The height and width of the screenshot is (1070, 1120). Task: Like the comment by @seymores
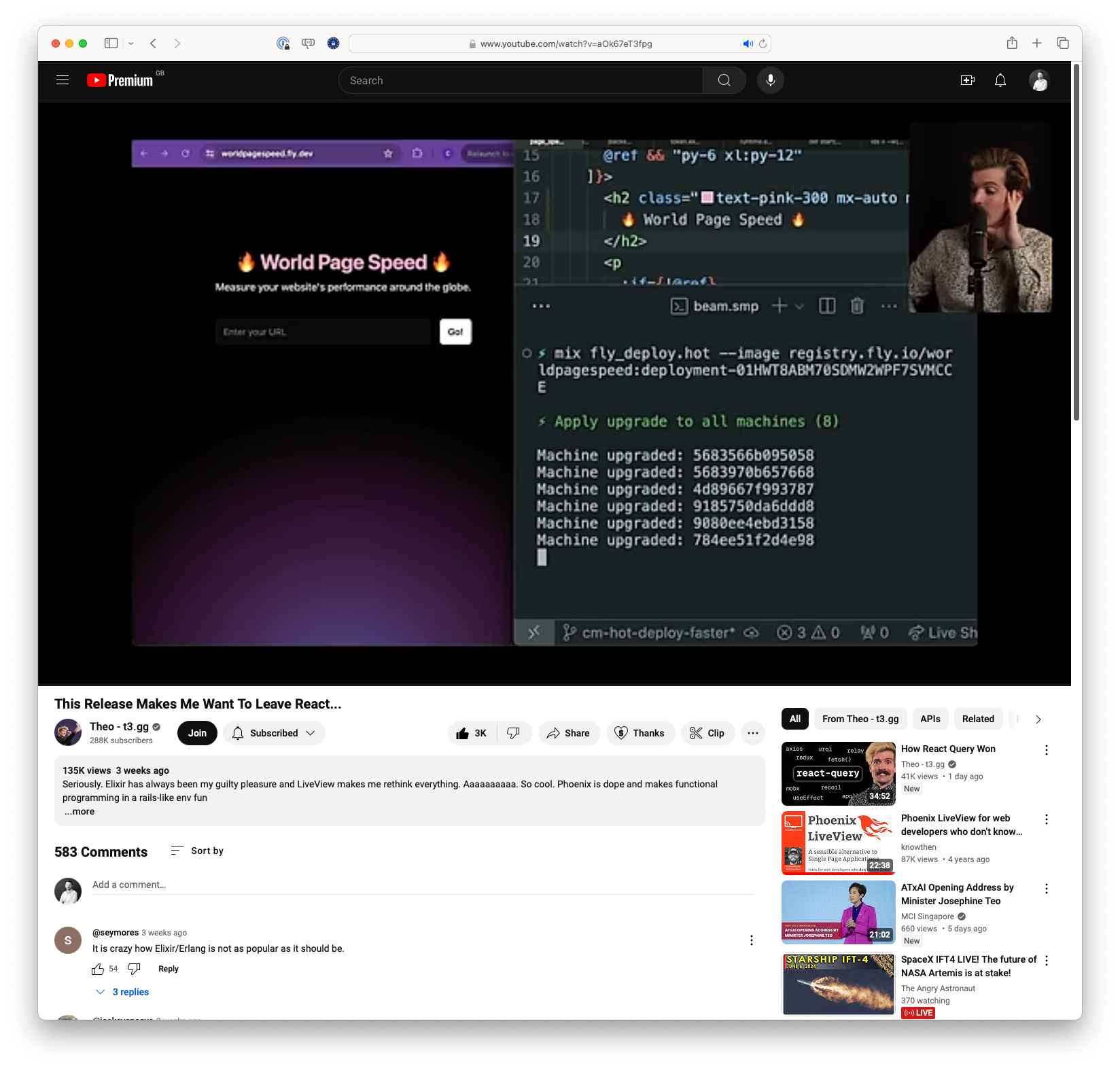click(x=99, y=969)
